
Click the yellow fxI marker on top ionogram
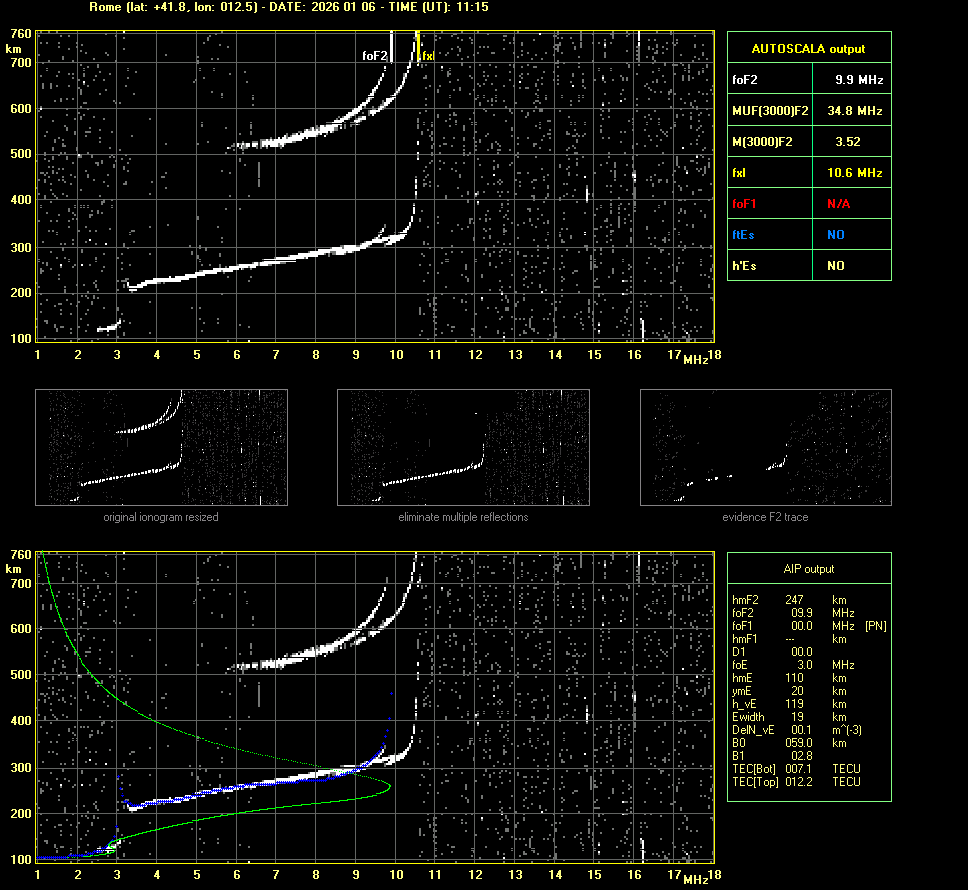pos(427,57)
